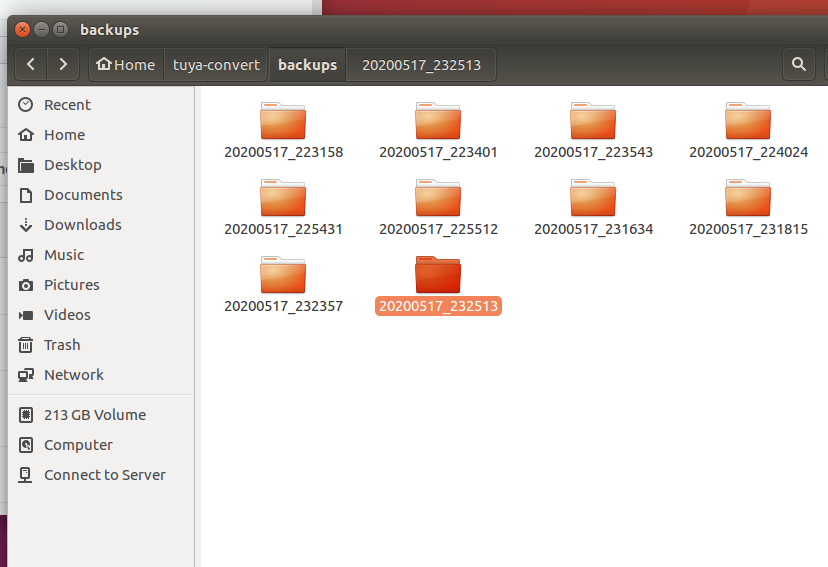This screenshot has height=567, width=828.
Task: Click the Downloads arrow icon
Action: pyautogui.click(x=25, y=225)
